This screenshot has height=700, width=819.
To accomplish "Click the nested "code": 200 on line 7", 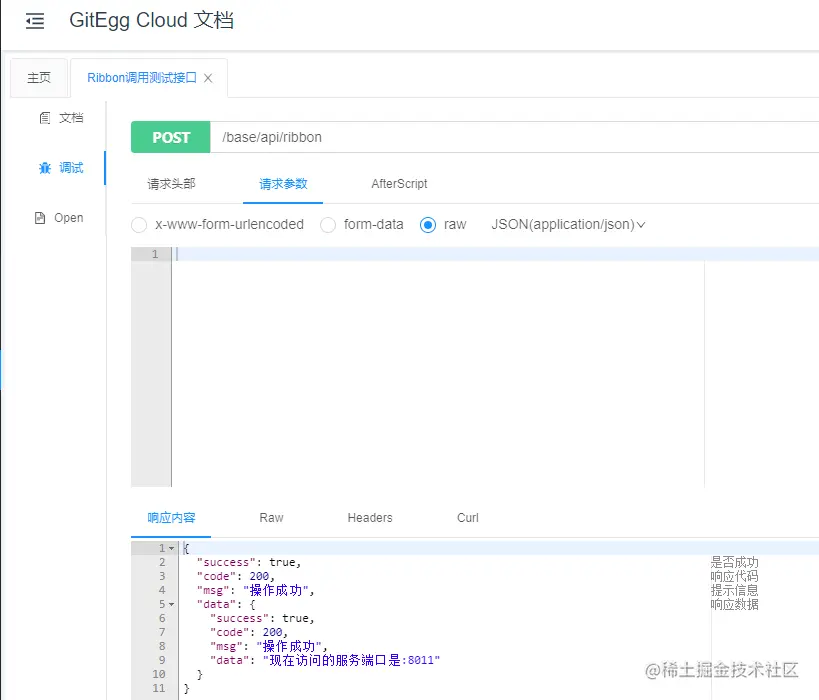I will 249,632.
